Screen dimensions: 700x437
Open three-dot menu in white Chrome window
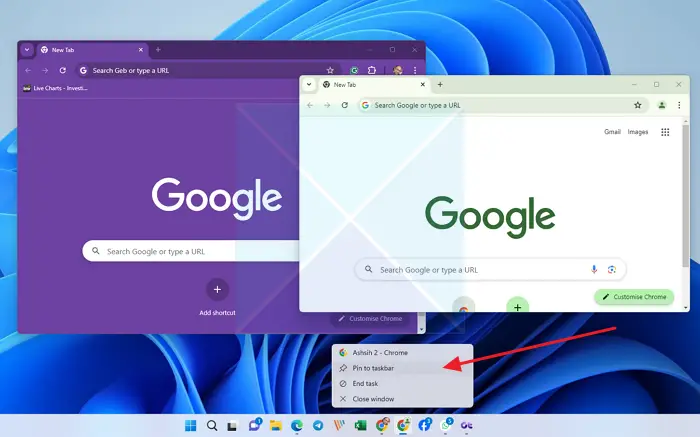(679, 105)
